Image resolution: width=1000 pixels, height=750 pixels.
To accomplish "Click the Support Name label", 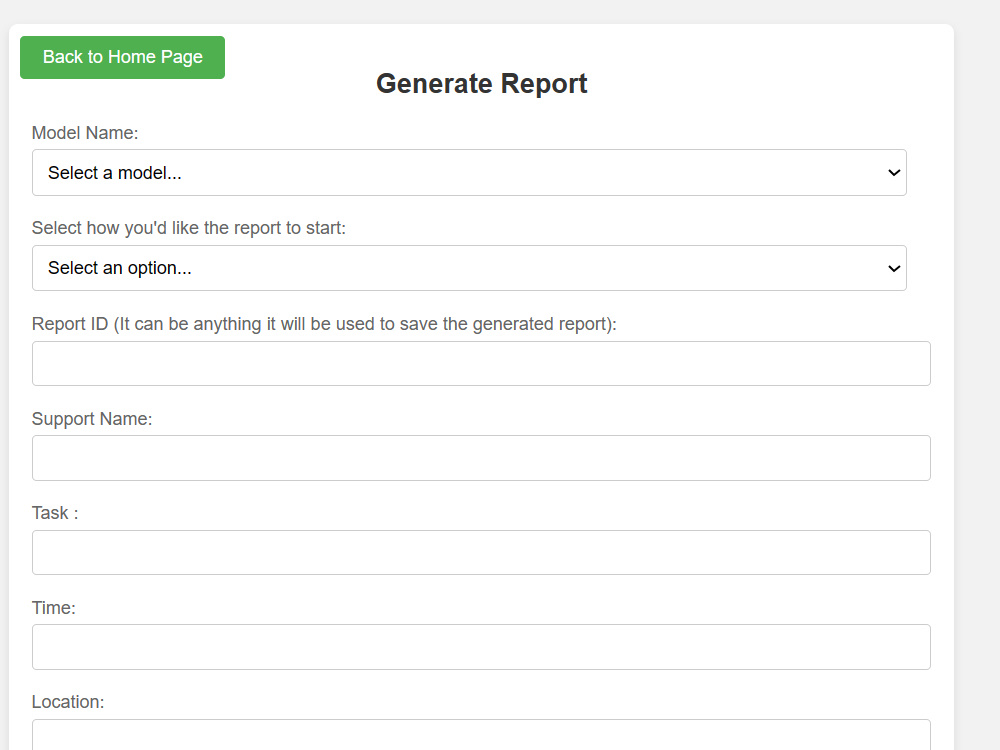I will click(92, 418).
